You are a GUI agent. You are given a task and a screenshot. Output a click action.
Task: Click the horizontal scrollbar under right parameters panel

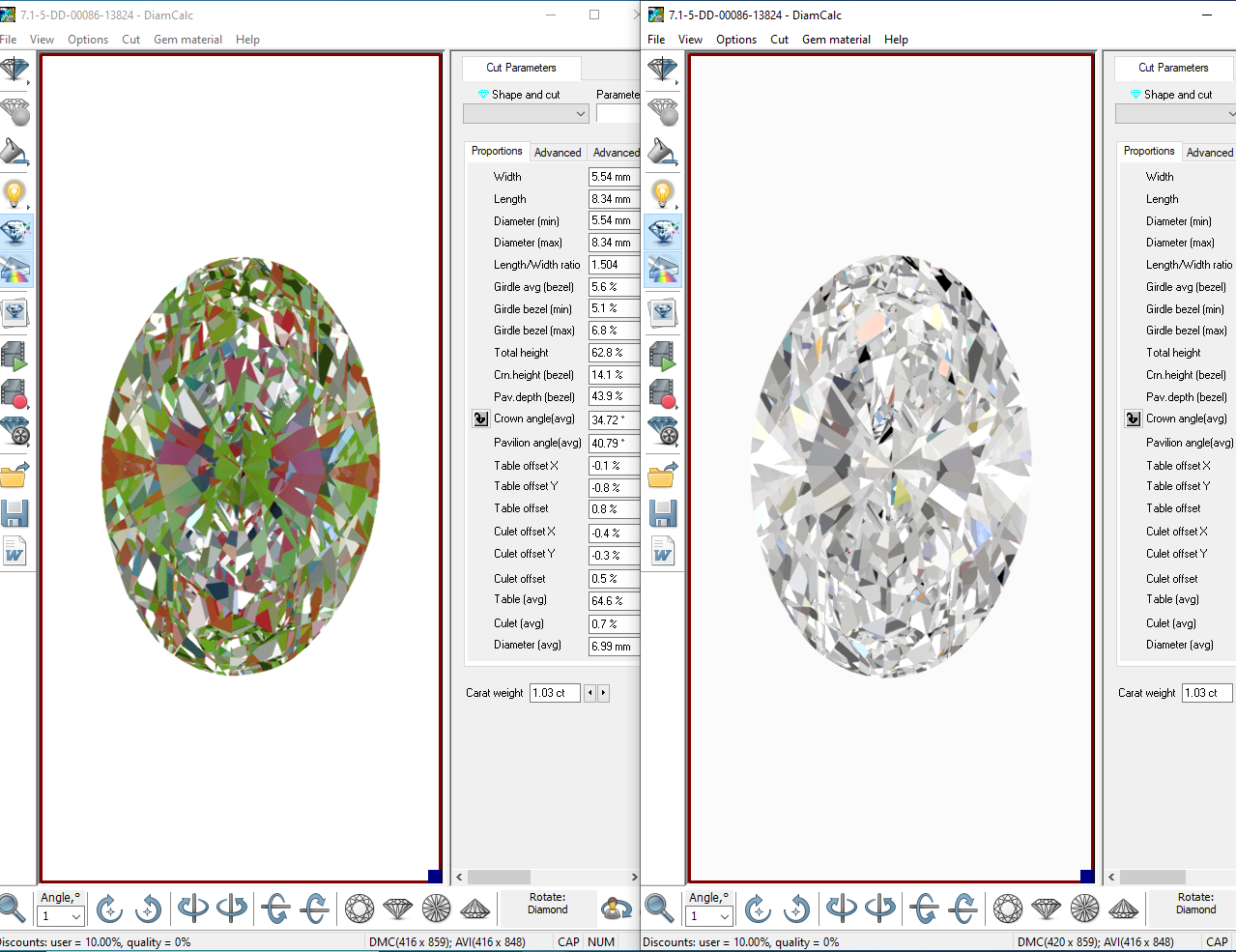click(1171, 877)
